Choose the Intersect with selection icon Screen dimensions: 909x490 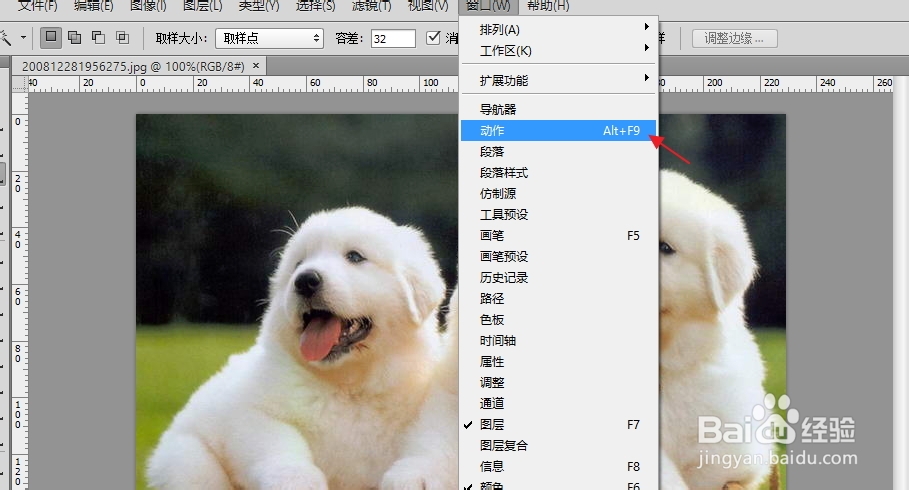(x=122, y=38)
